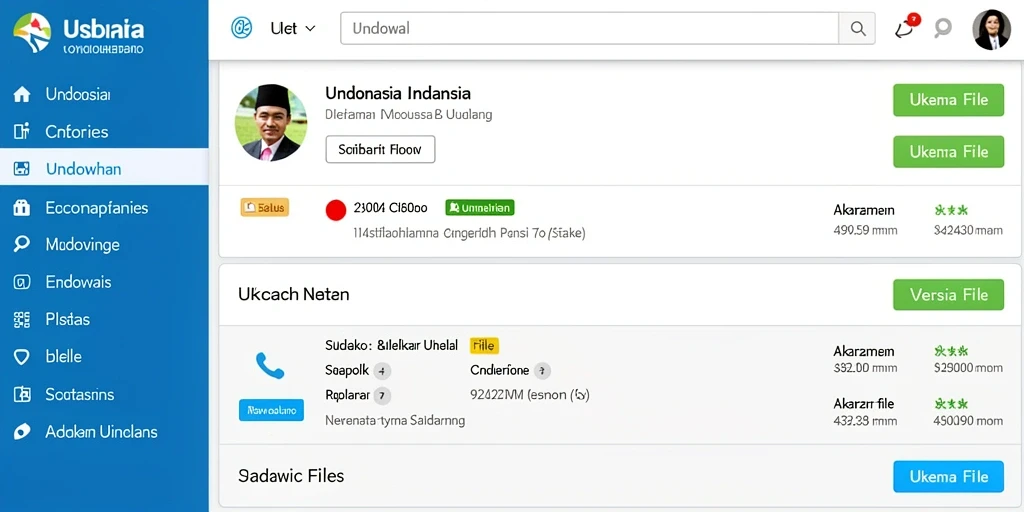Screen dimensions: 1024x512
Task: Open the Undoosiai home icon
Action: pyautogui.click(x=22, y=95)
